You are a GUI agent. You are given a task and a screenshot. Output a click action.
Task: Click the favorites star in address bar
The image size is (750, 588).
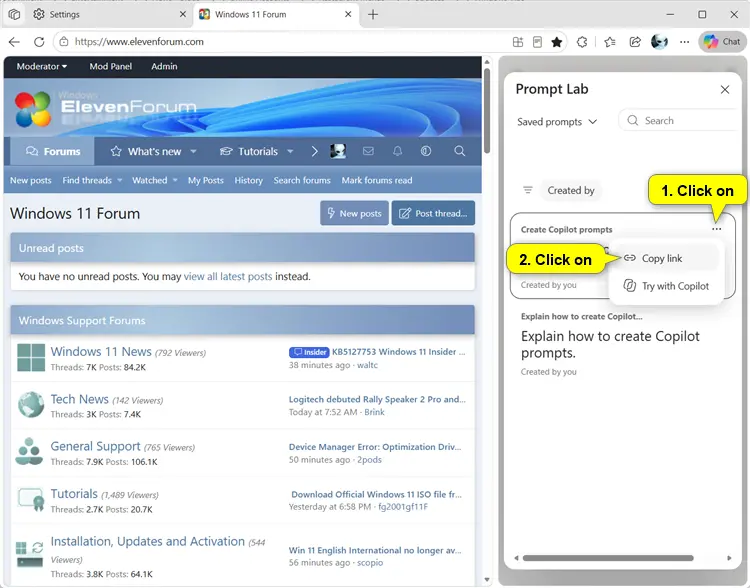[556, 42]
